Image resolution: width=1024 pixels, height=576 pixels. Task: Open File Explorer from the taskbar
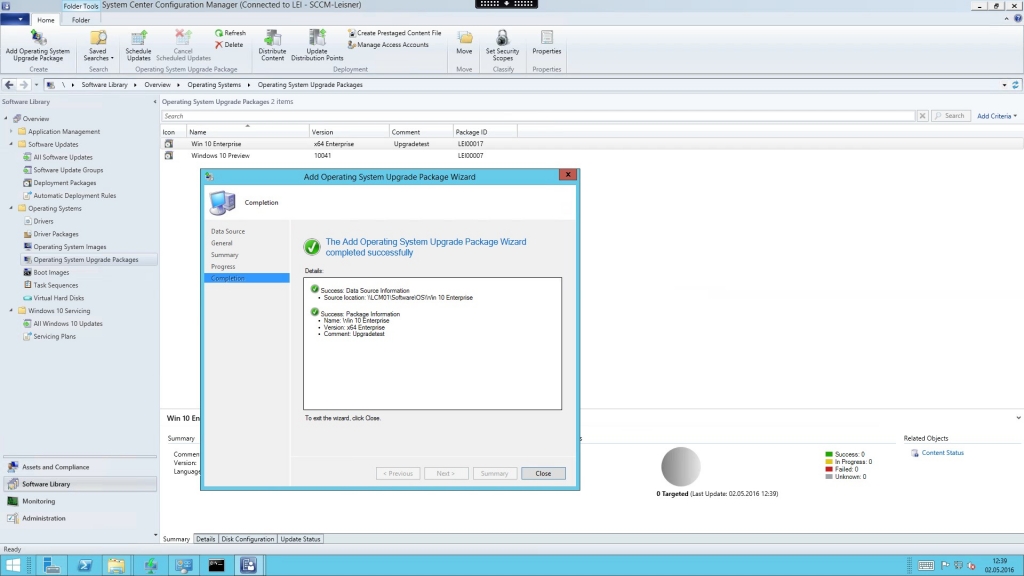[x=116, y=566]
